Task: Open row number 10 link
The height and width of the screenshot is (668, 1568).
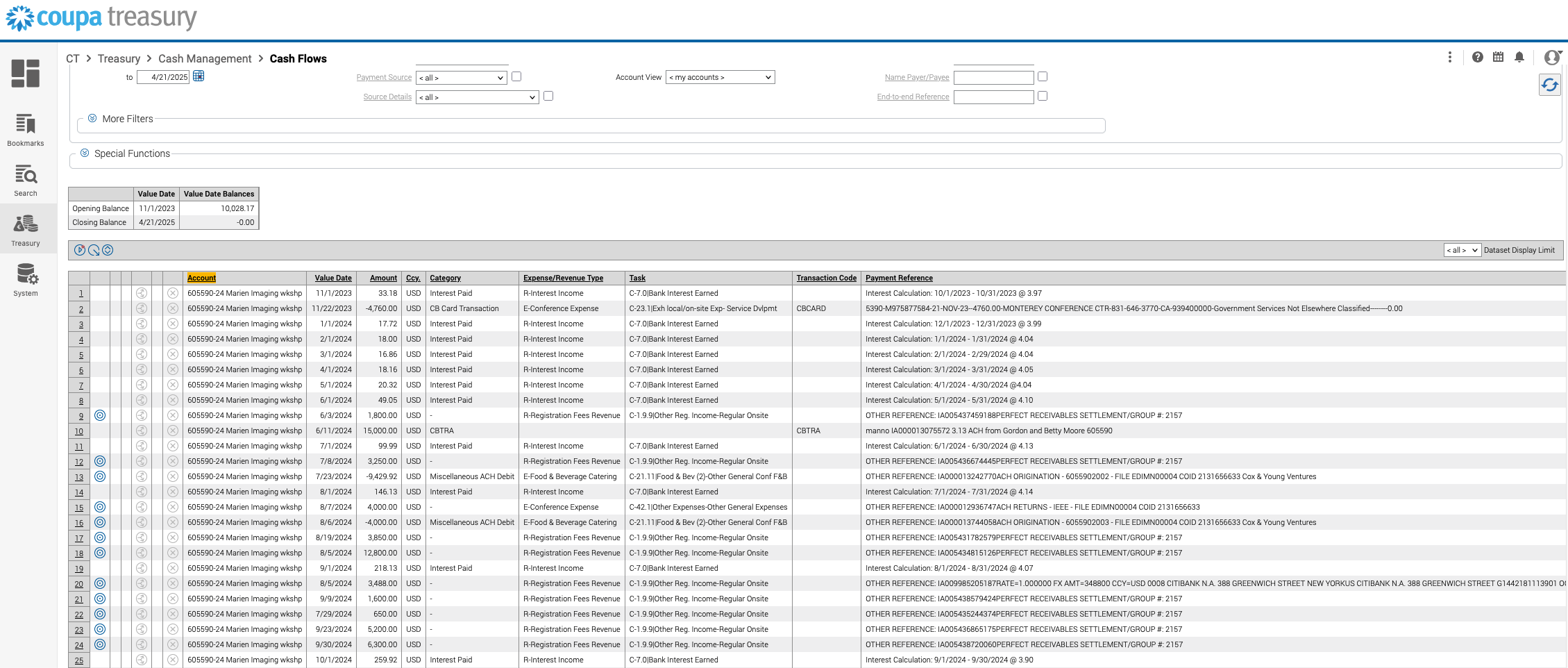Action: [79, 431]
